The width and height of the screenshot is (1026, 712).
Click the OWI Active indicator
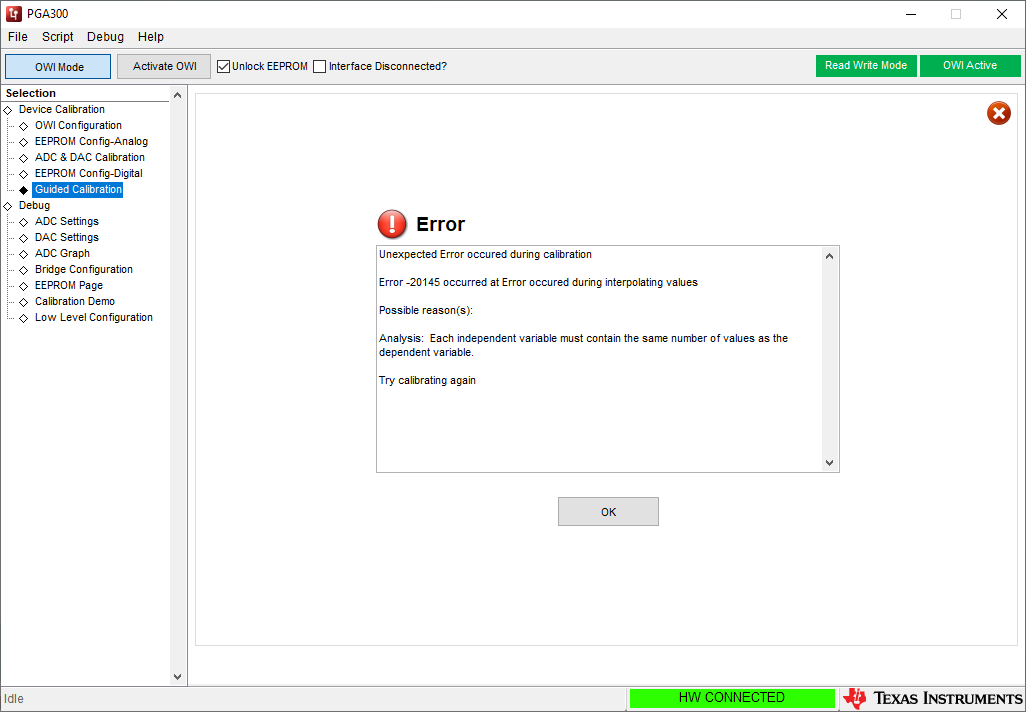[970, 65]
